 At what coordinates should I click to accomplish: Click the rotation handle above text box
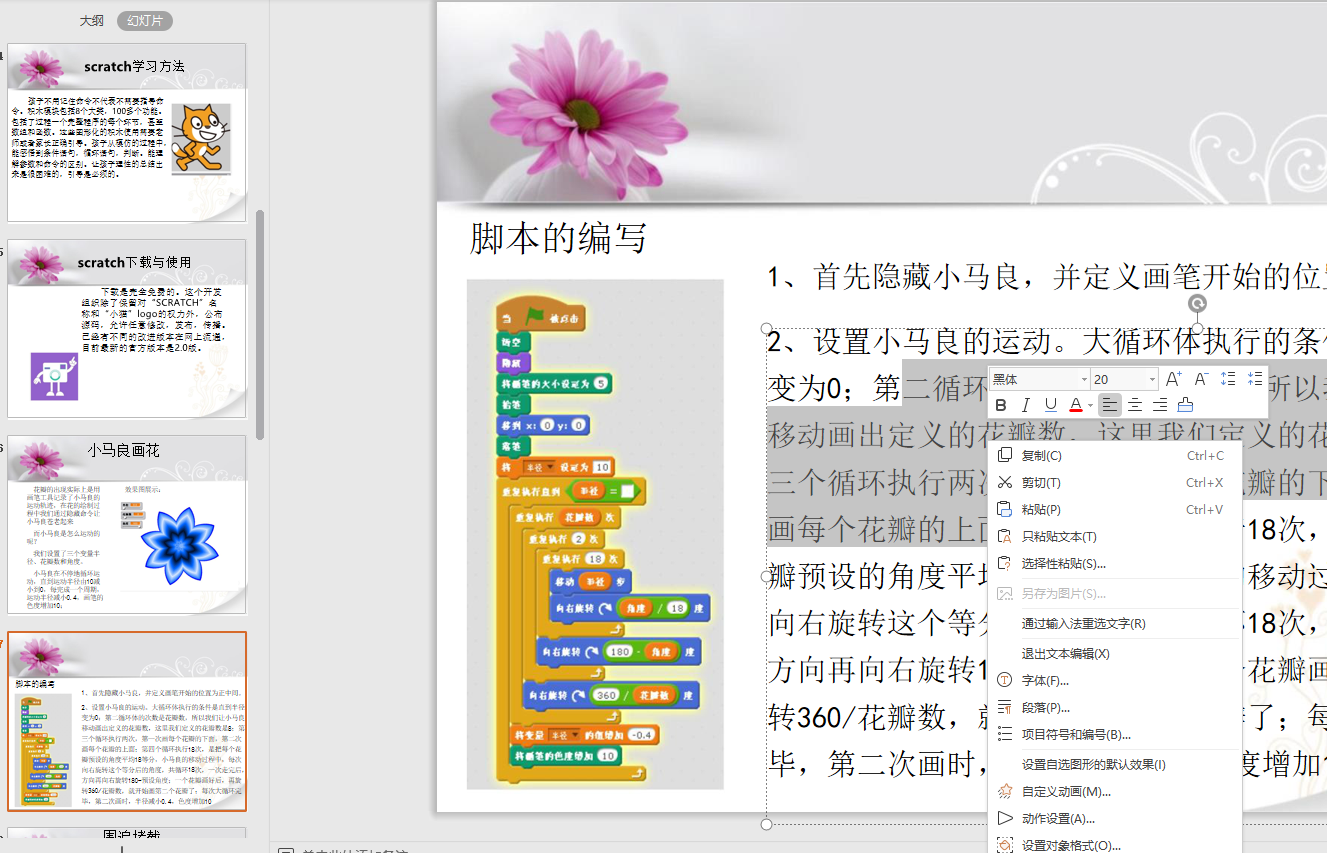coord(1197,303)
